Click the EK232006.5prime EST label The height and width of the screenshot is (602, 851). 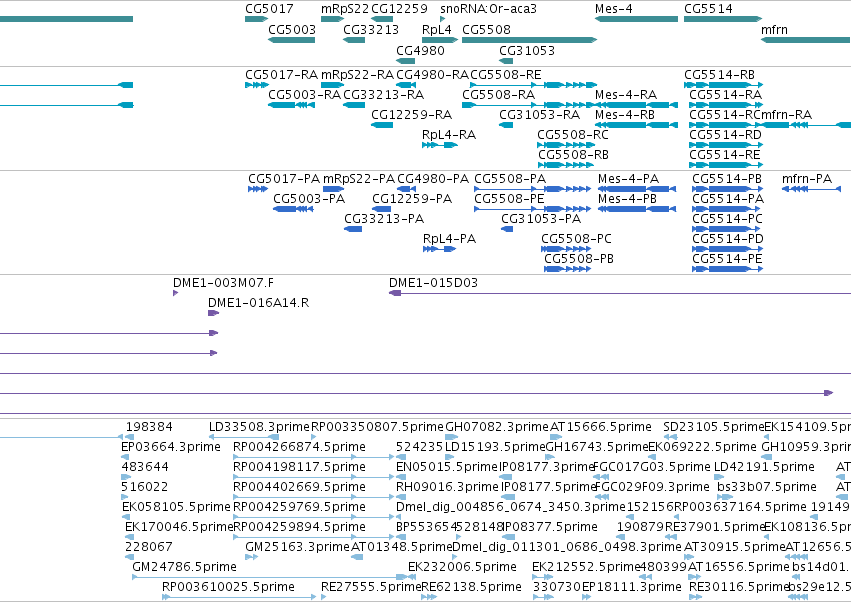pyautogui.click(x=462, y=567)
